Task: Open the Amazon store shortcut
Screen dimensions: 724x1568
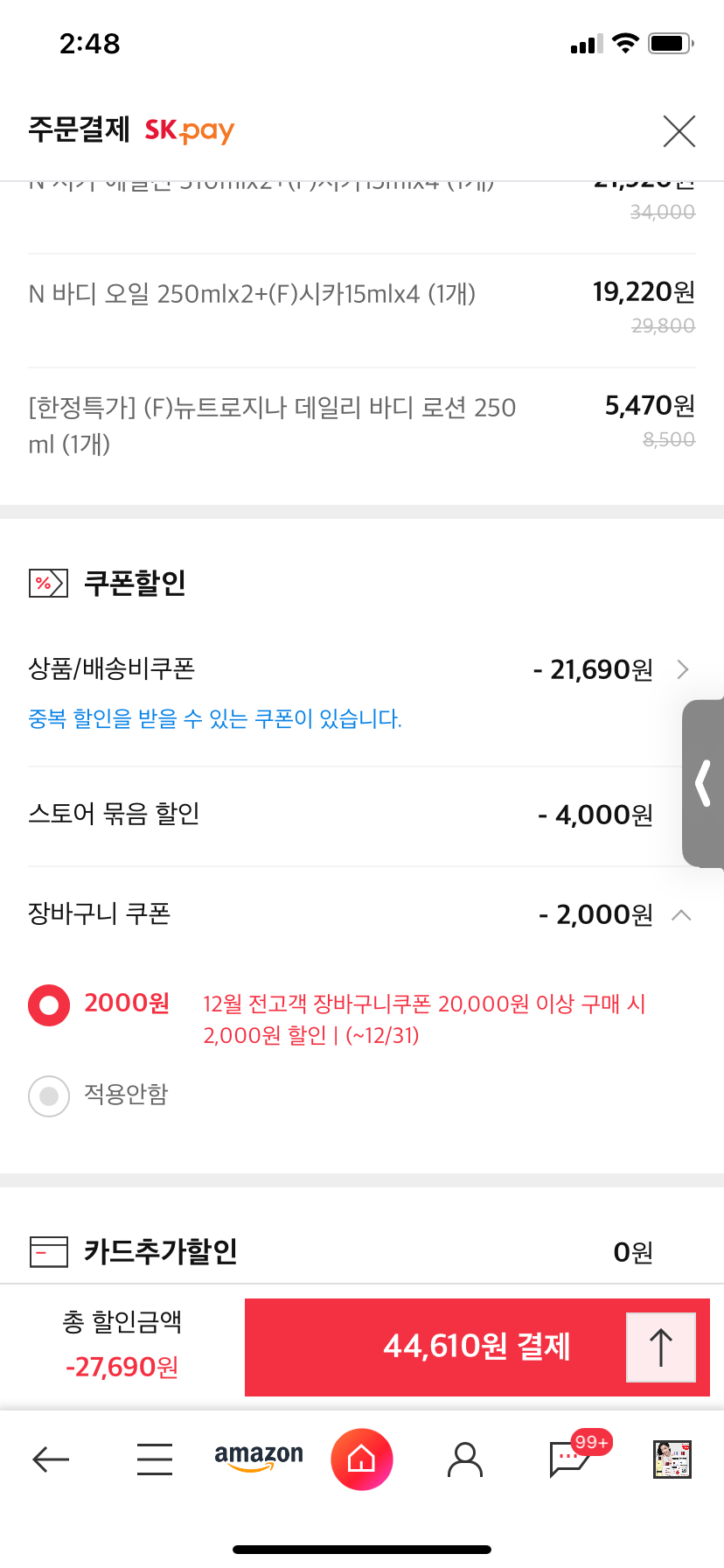Action: click(259, 1458)
